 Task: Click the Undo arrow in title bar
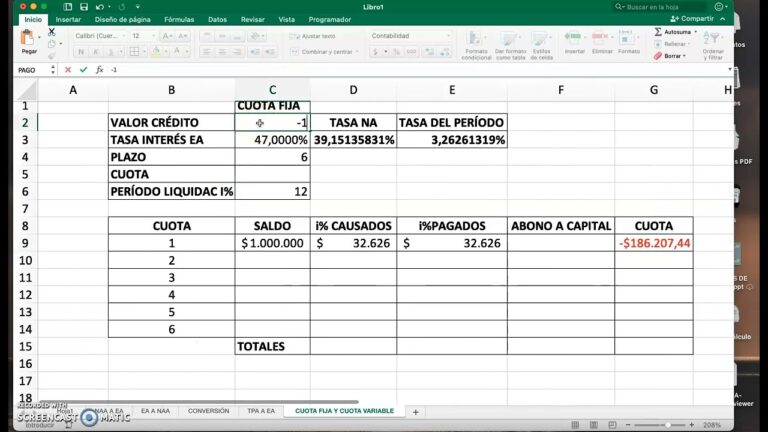100,7
